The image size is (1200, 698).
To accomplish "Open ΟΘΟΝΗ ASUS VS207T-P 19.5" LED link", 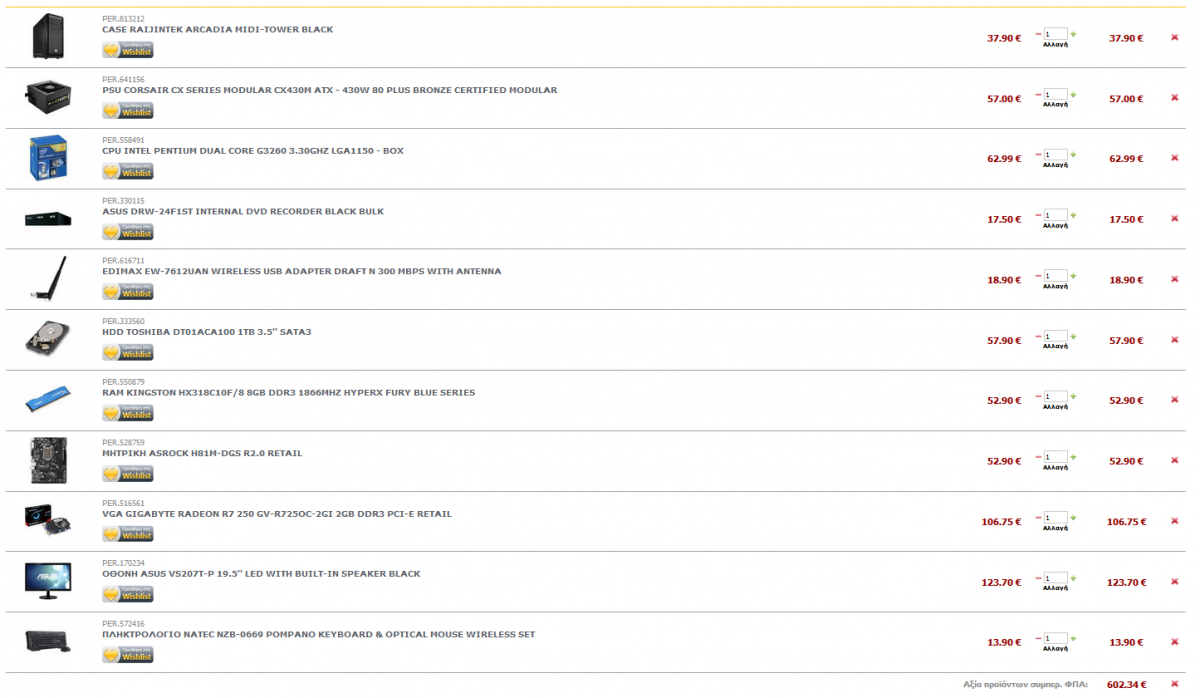I will pos(261,574).
